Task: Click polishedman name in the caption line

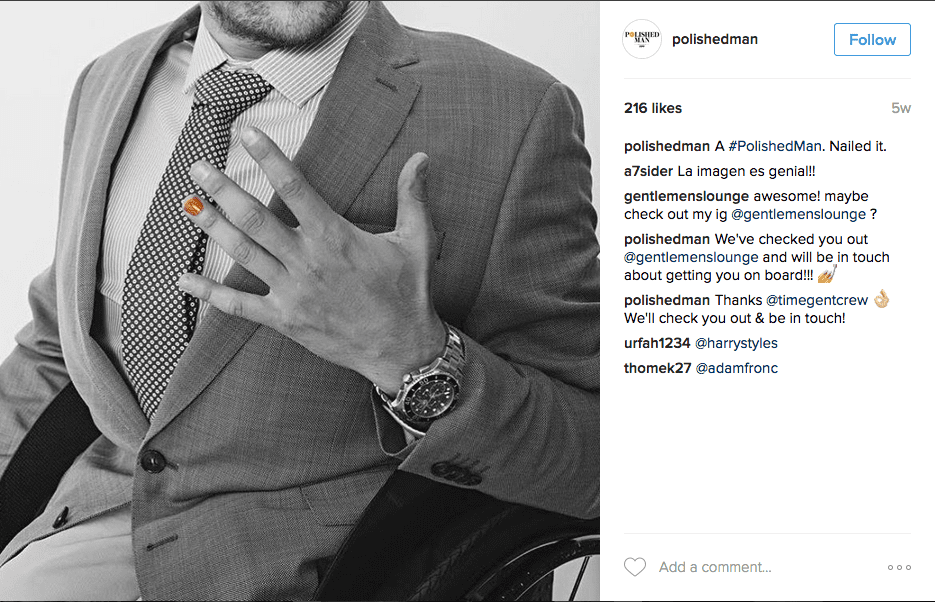Action: click(667, 146)
